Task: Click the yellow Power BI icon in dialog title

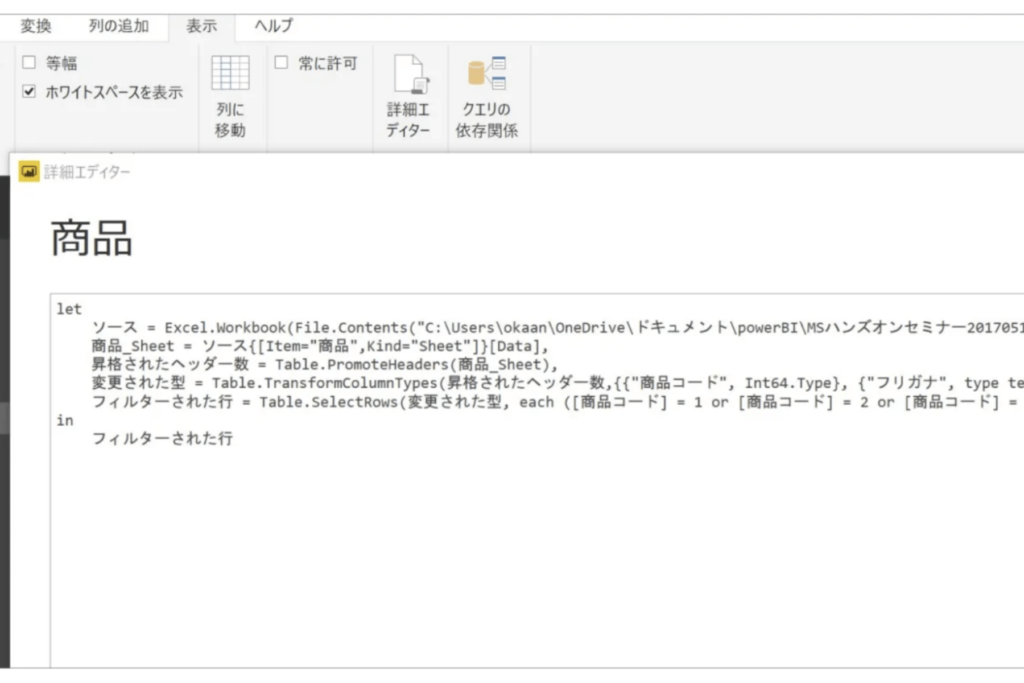Action: coord(29,171)
